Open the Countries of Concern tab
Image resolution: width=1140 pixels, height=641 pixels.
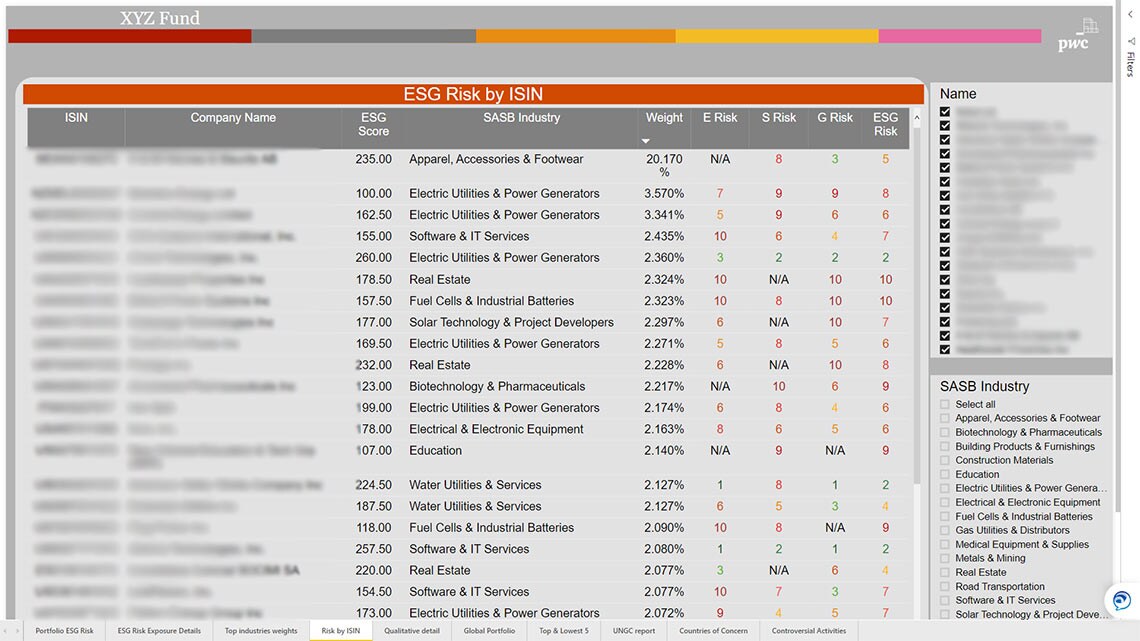[714, 631]
